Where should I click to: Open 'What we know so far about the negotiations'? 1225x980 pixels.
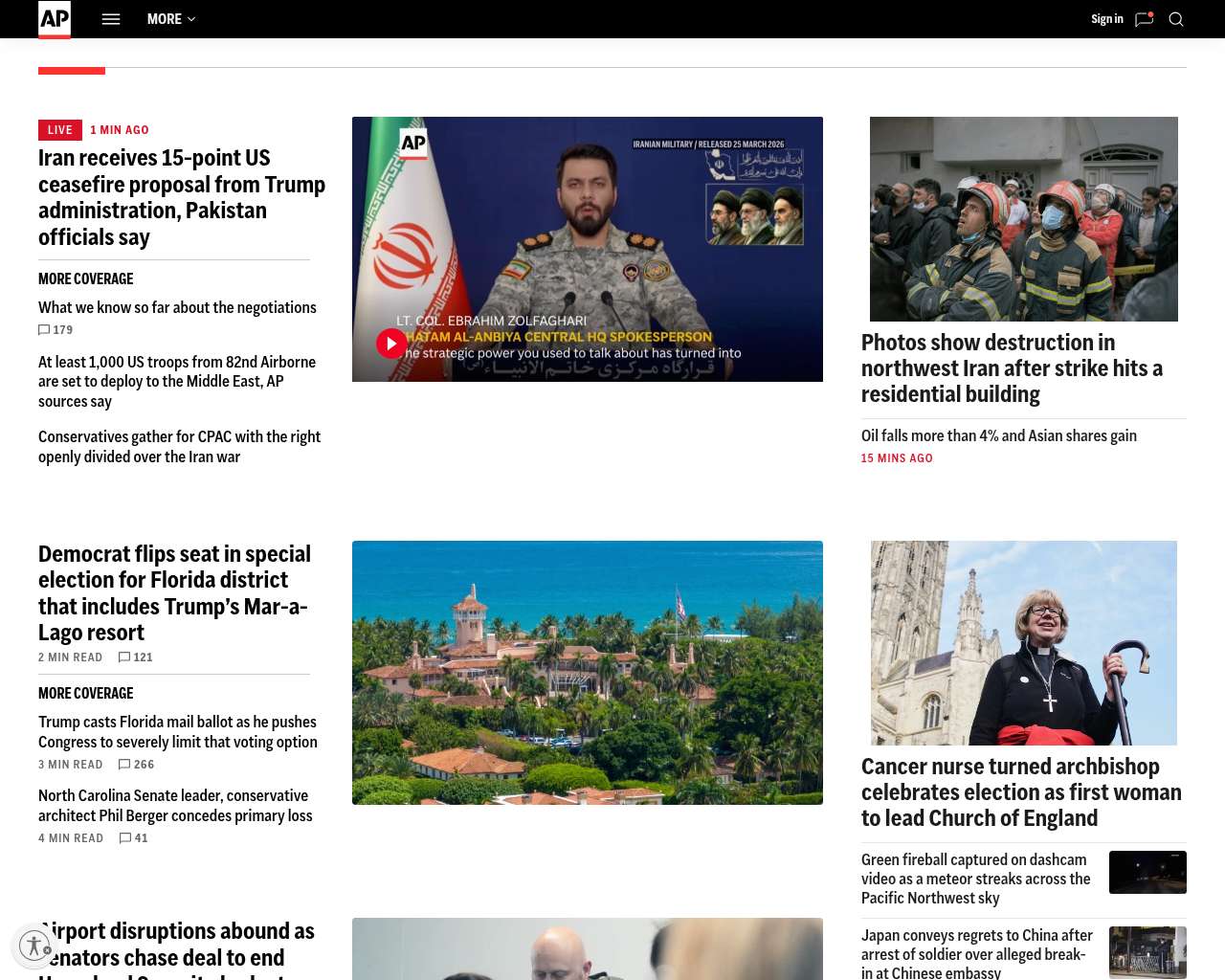click(177, 307)
